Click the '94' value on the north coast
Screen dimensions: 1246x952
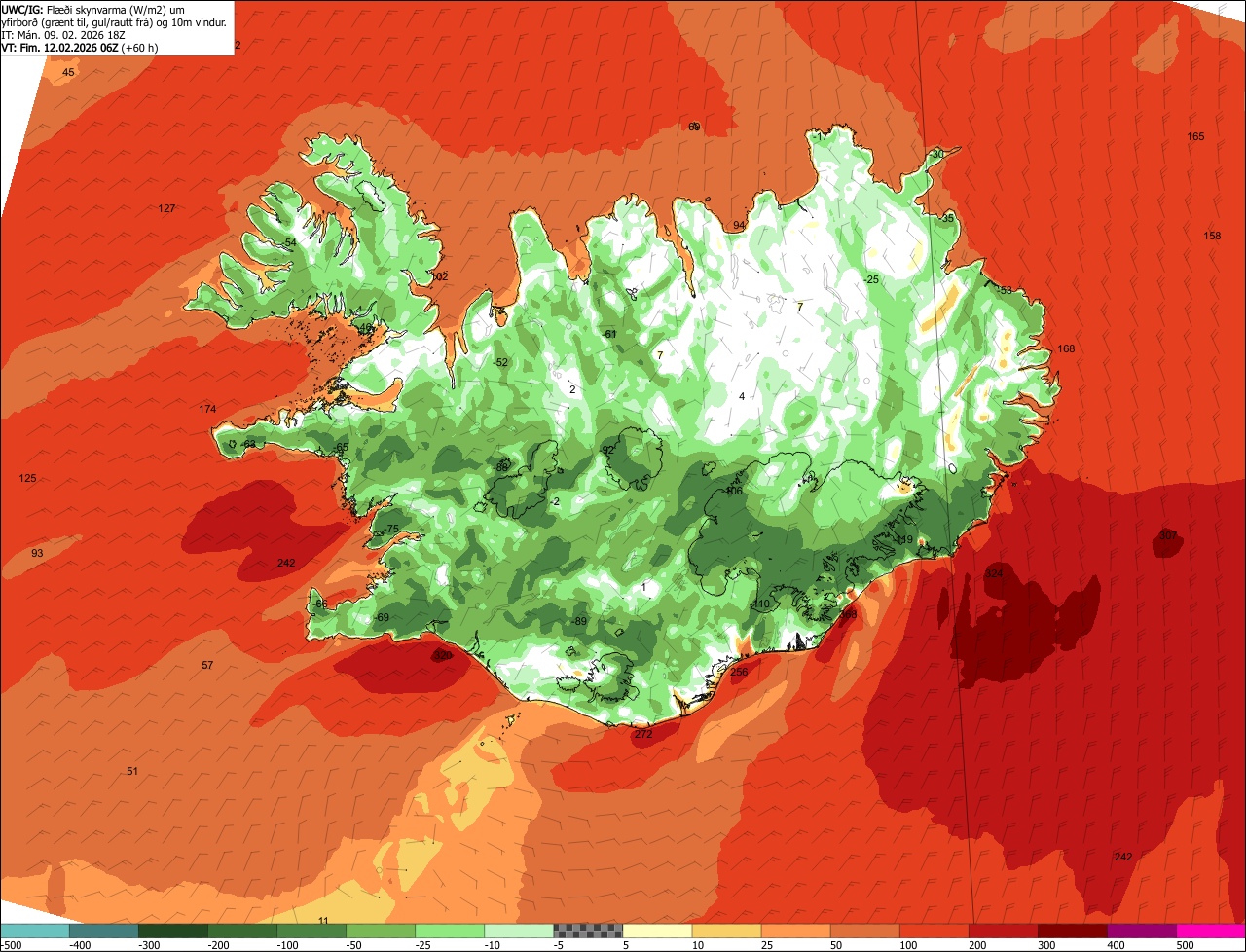(x=739, y=226)
